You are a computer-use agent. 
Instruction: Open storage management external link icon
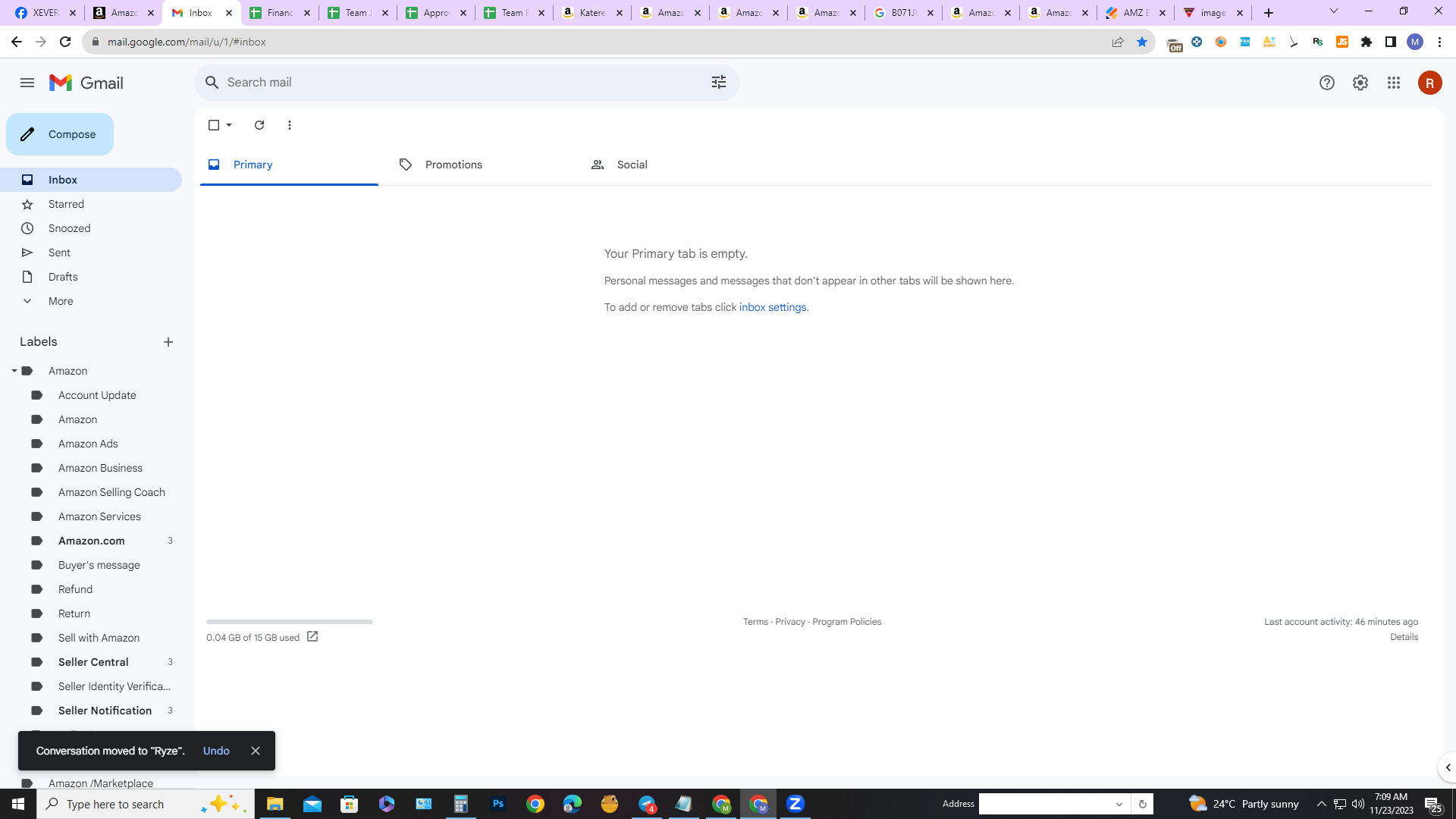pos(312,637)
